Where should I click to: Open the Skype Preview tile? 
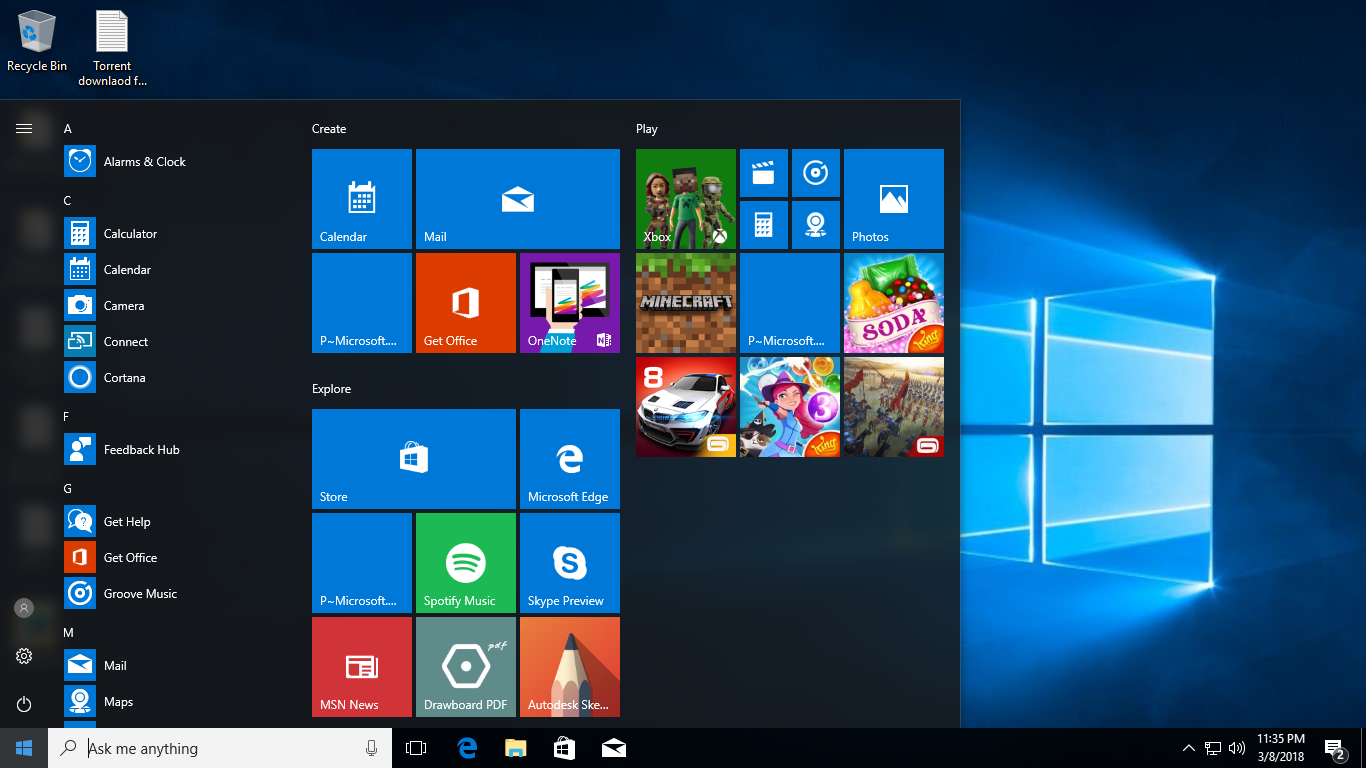[x=570, y=563]
